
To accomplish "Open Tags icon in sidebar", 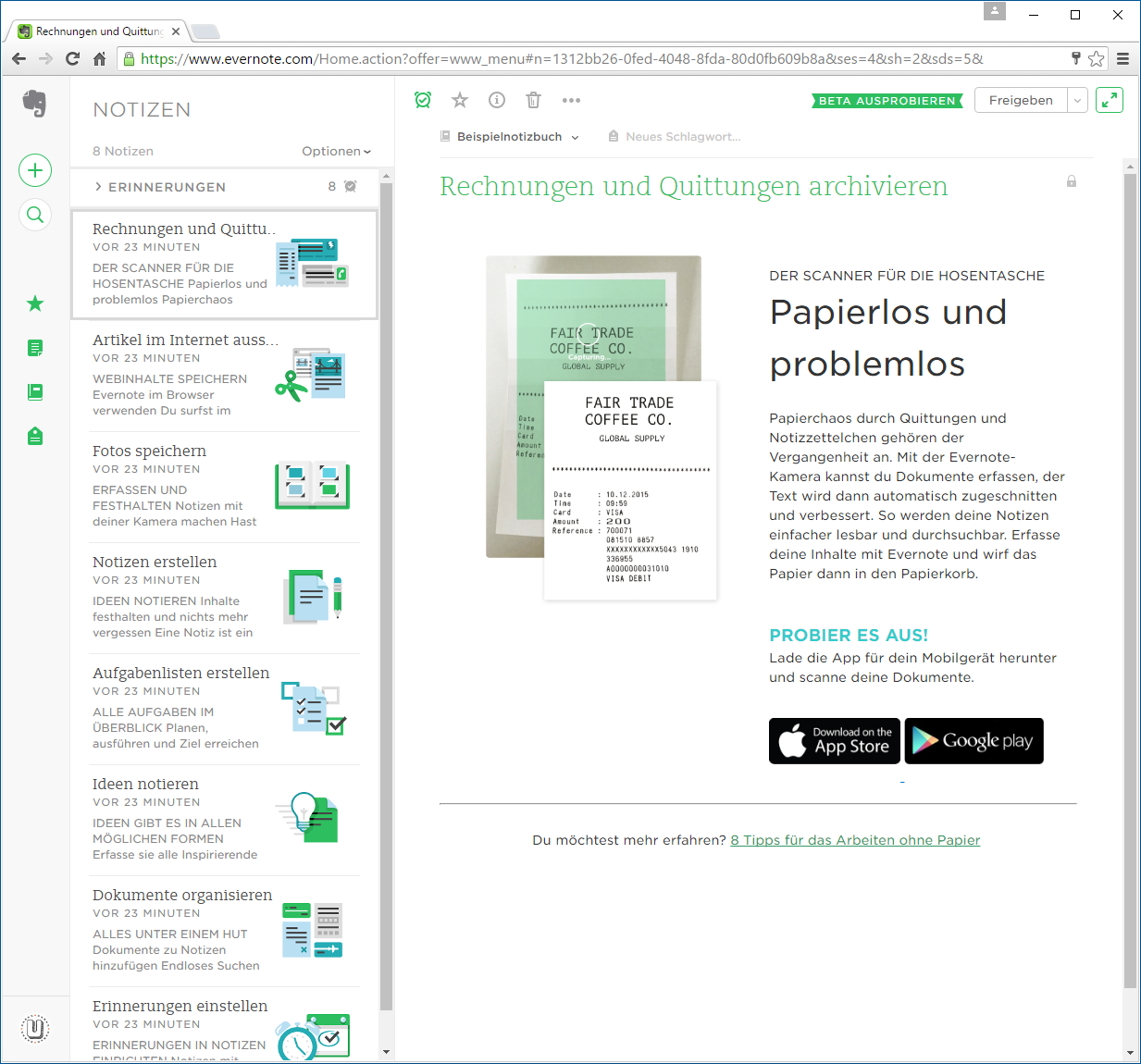I will [35, 436].
